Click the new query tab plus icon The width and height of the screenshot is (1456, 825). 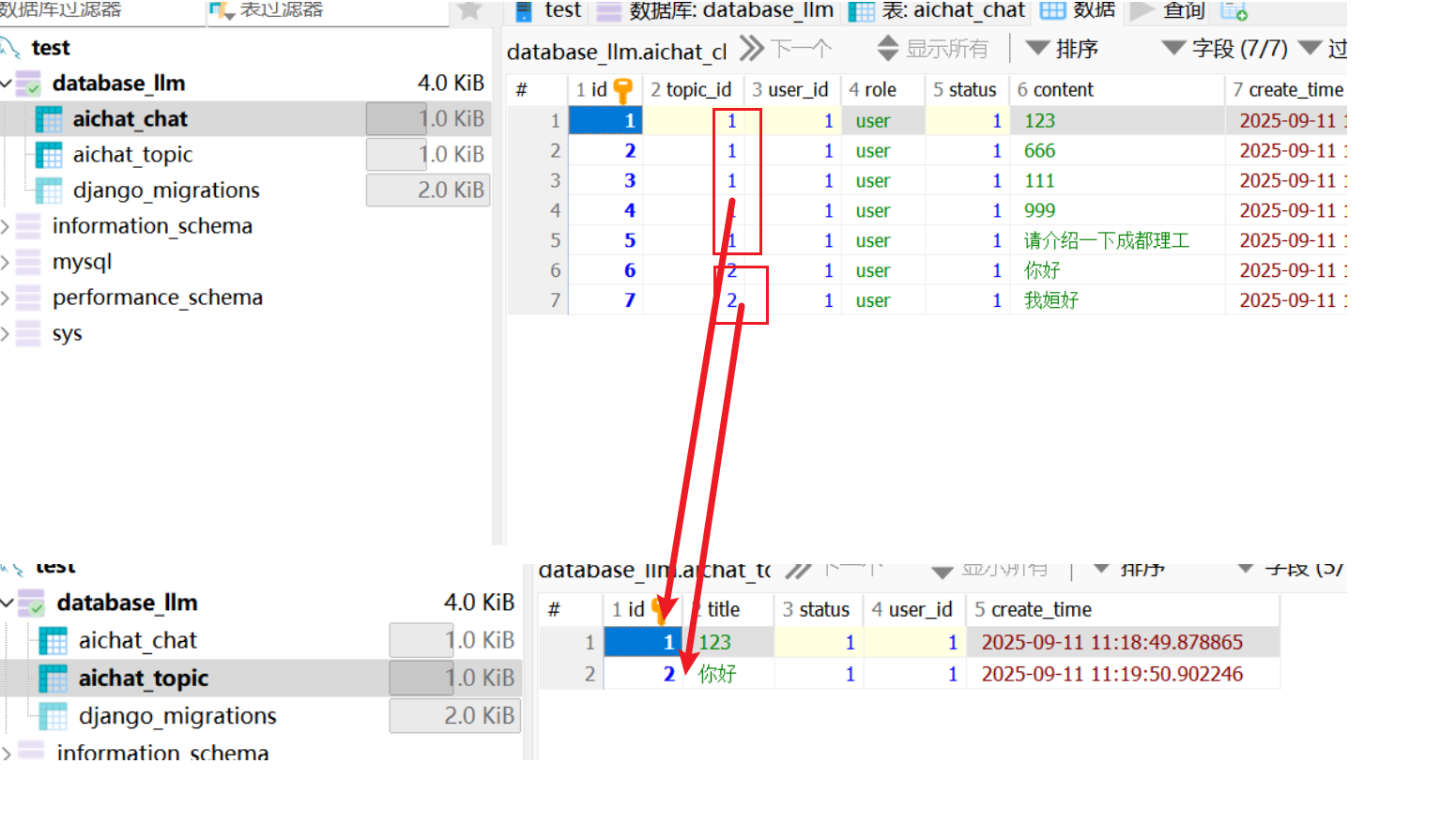(x=1234, y=10)
